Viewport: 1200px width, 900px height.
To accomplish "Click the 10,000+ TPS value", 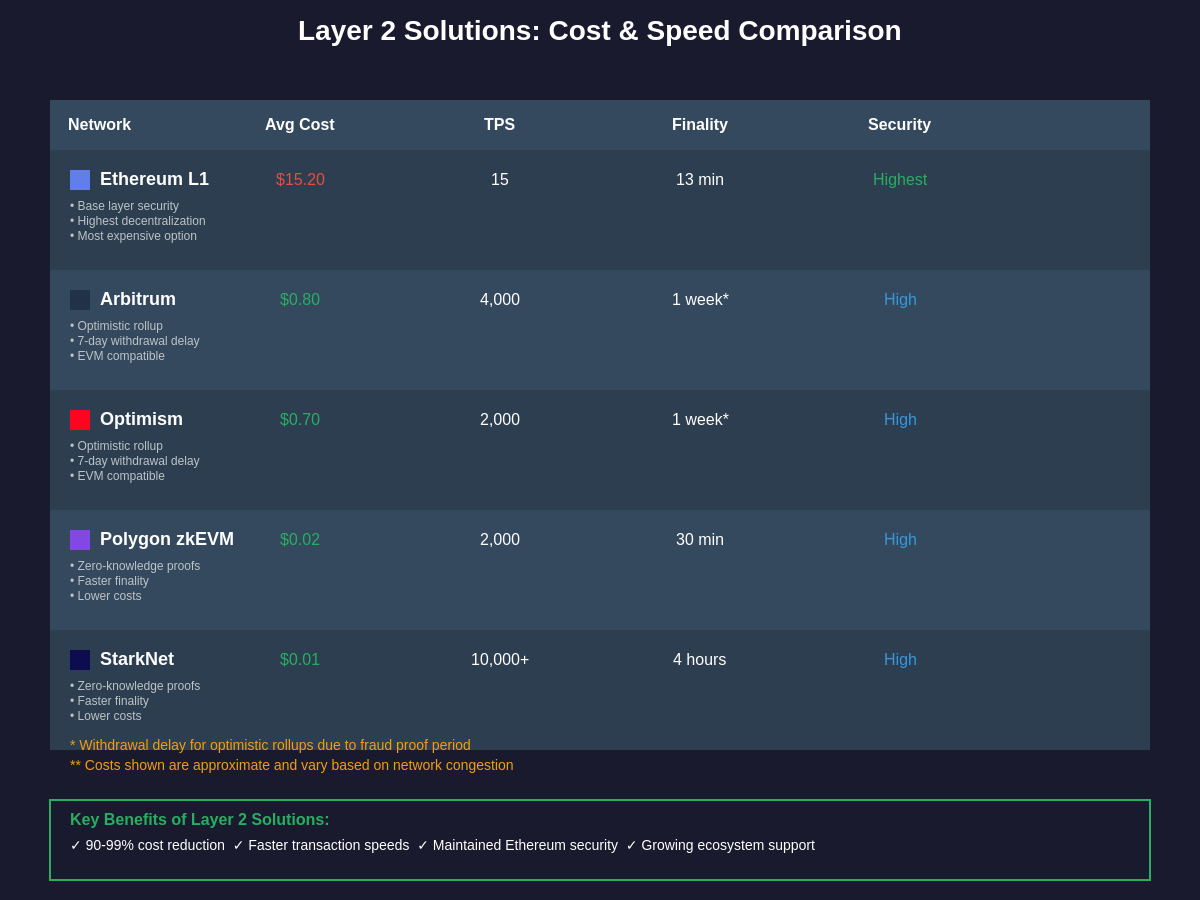I will (500, 660).
